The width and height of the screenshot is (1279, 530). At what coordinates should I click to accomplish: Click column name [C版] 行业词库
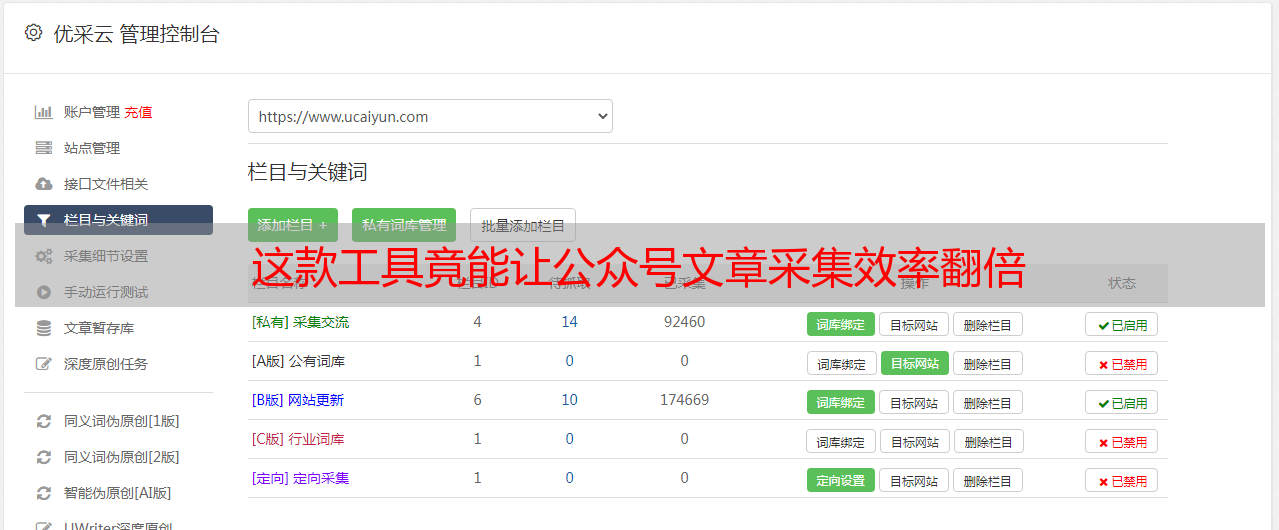[298, 439]
